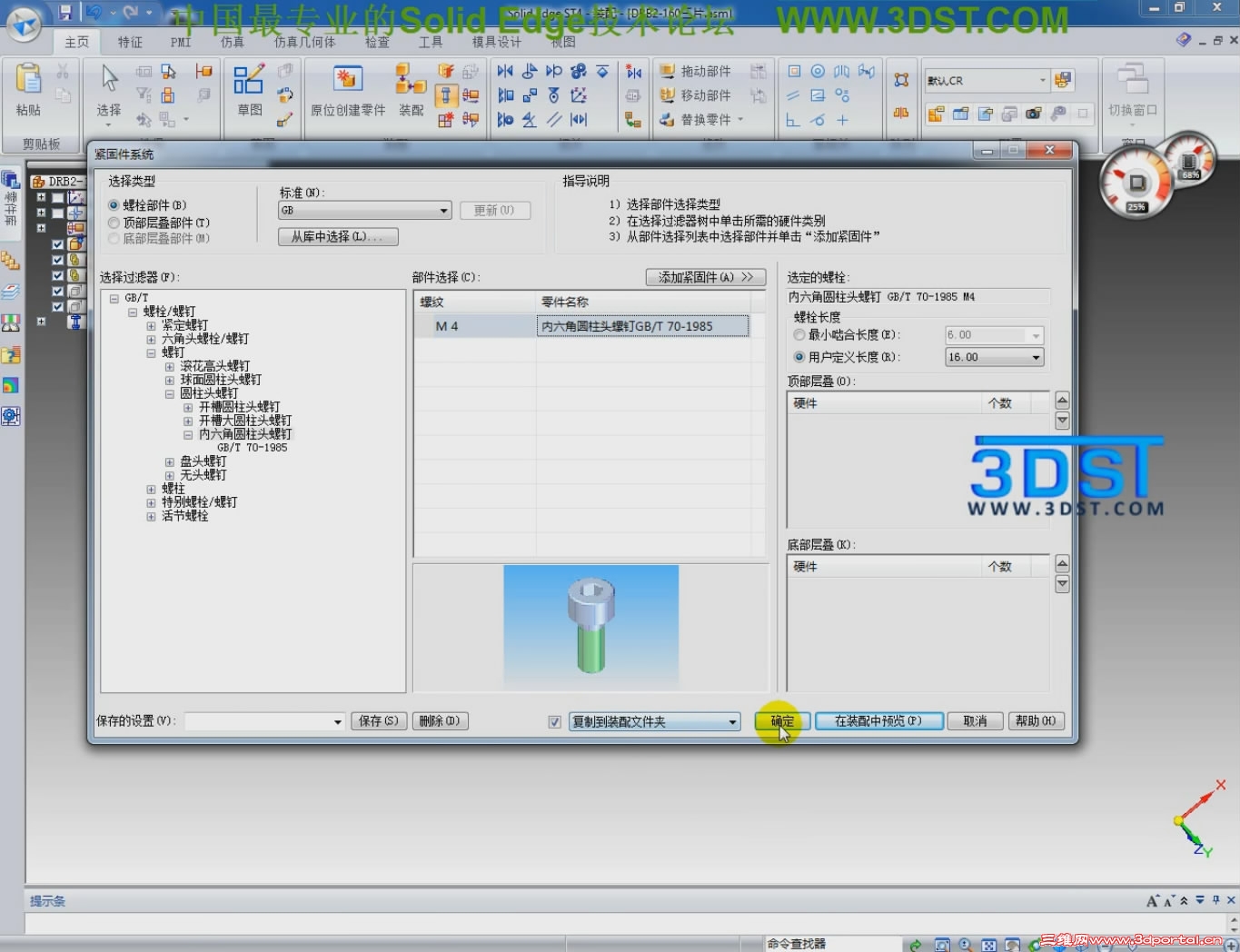This screenshot has width=1240, height=952.
Task: Open the PMI ribbon tab
Action: pyautogui.click(x=181, y=42)
